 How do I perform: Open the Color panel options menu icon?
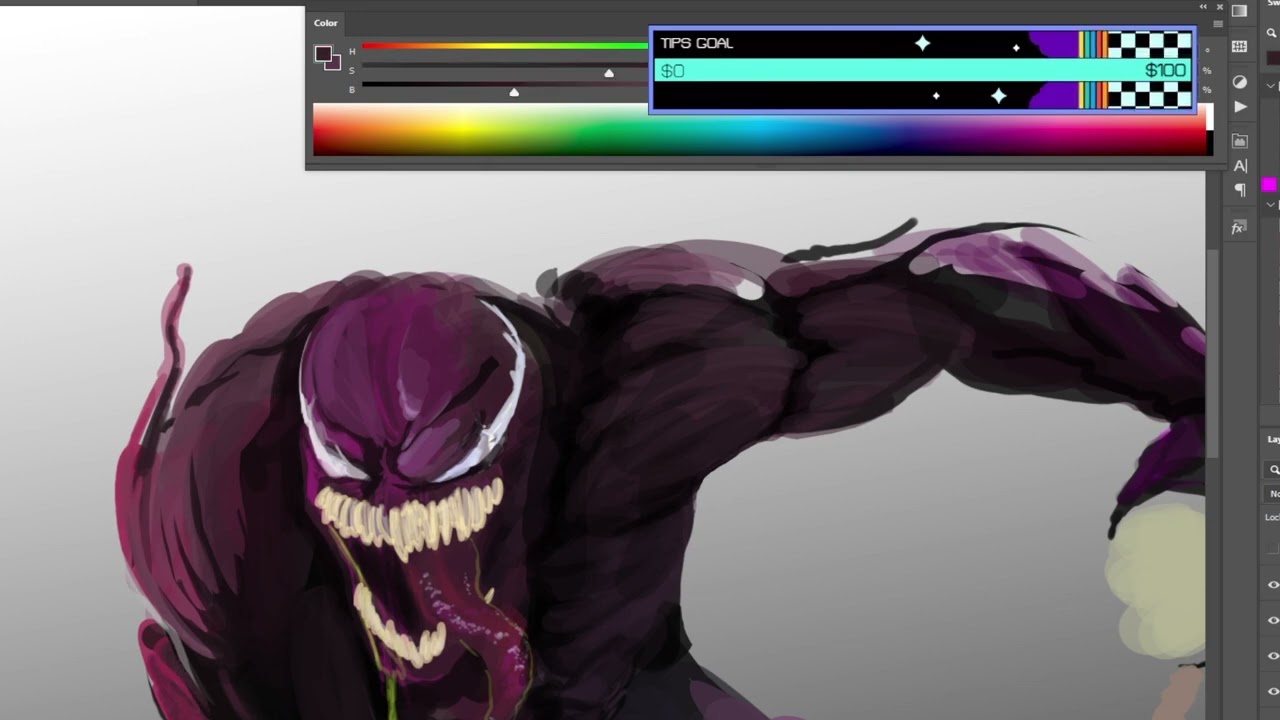point(1217,23)
